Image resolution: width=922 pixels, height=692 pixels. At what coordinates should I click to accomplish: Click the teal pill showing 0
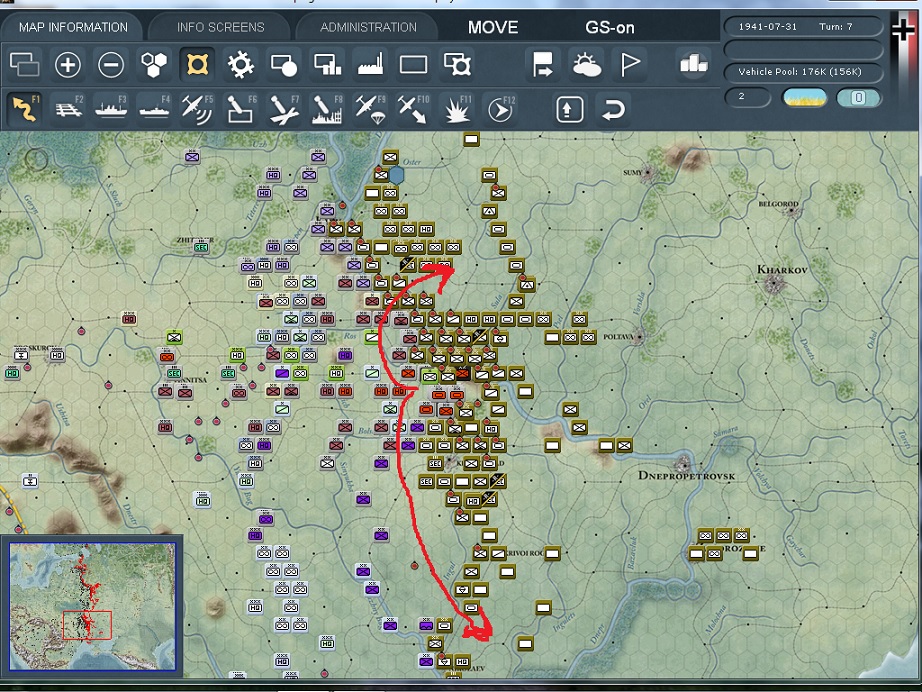[858, 97]
